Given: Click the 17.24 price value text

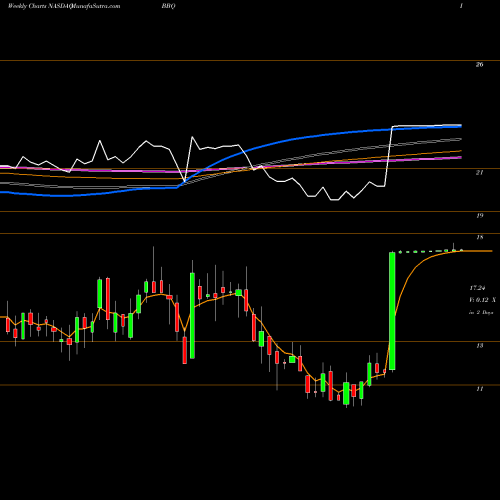Looking at the screenshot, I should coord(477,288).
